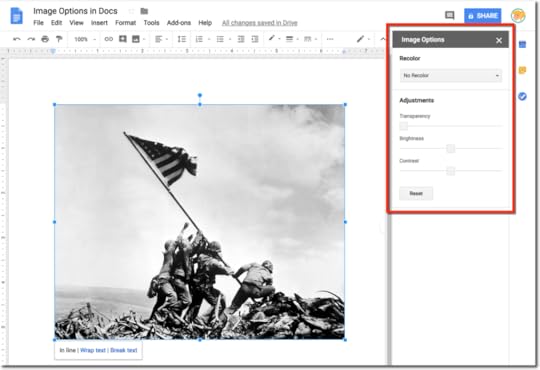Open the Keep notes side panel icon

pos(522,70)
